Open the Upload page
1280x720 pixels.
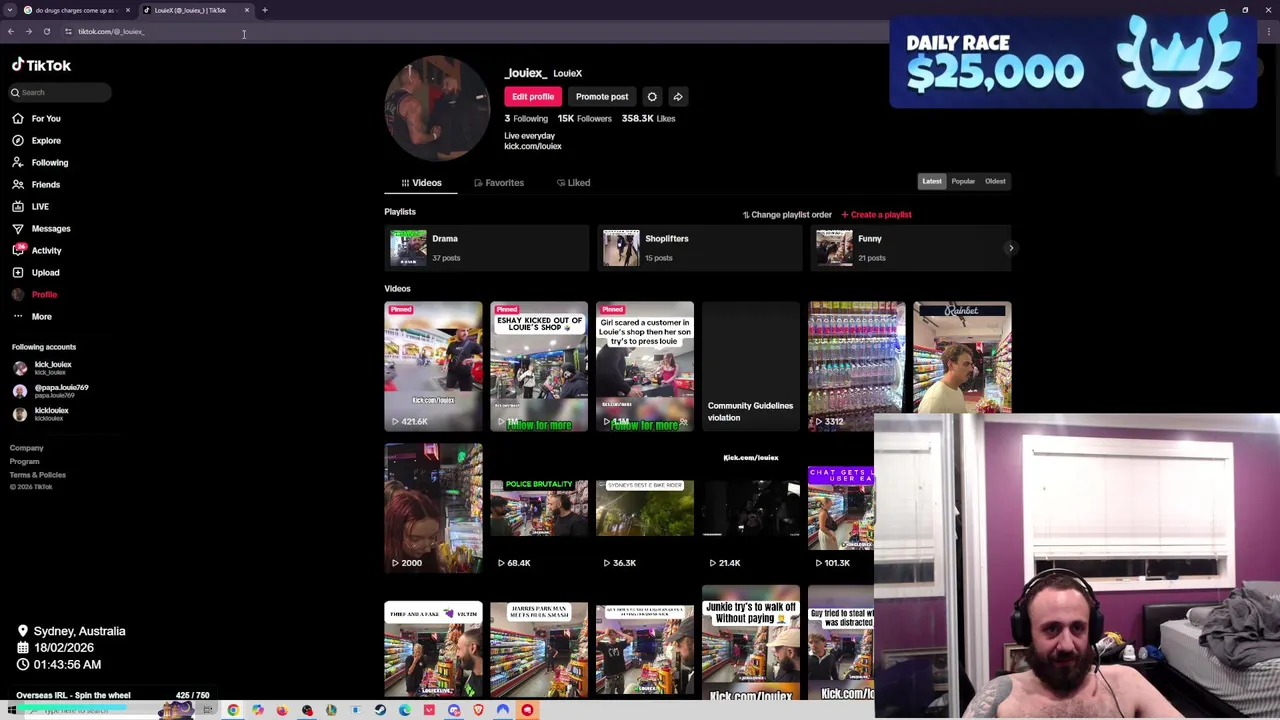click(x=36, y=272)
